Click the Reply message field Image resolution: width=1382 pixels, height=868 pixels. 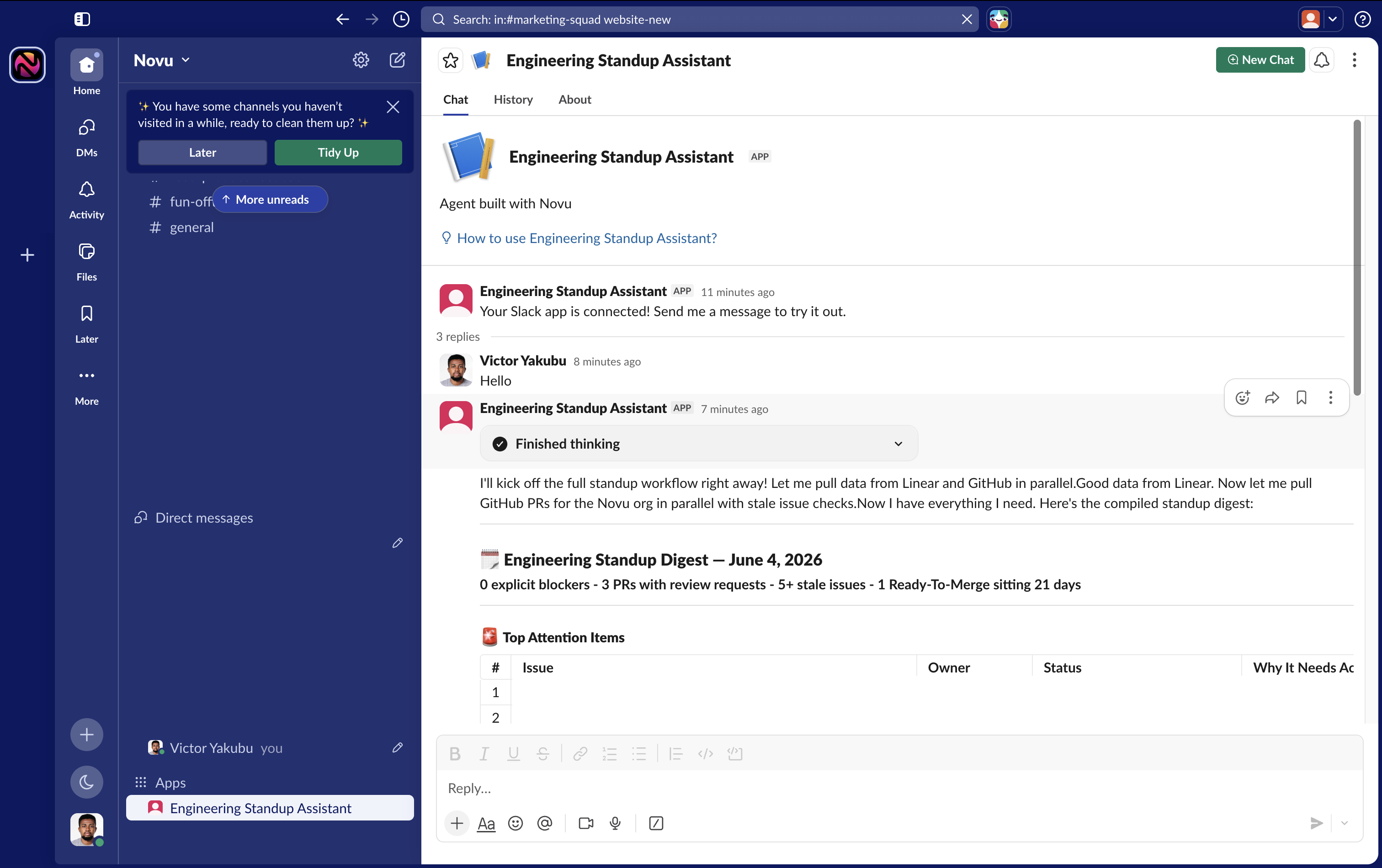[899, 788]
